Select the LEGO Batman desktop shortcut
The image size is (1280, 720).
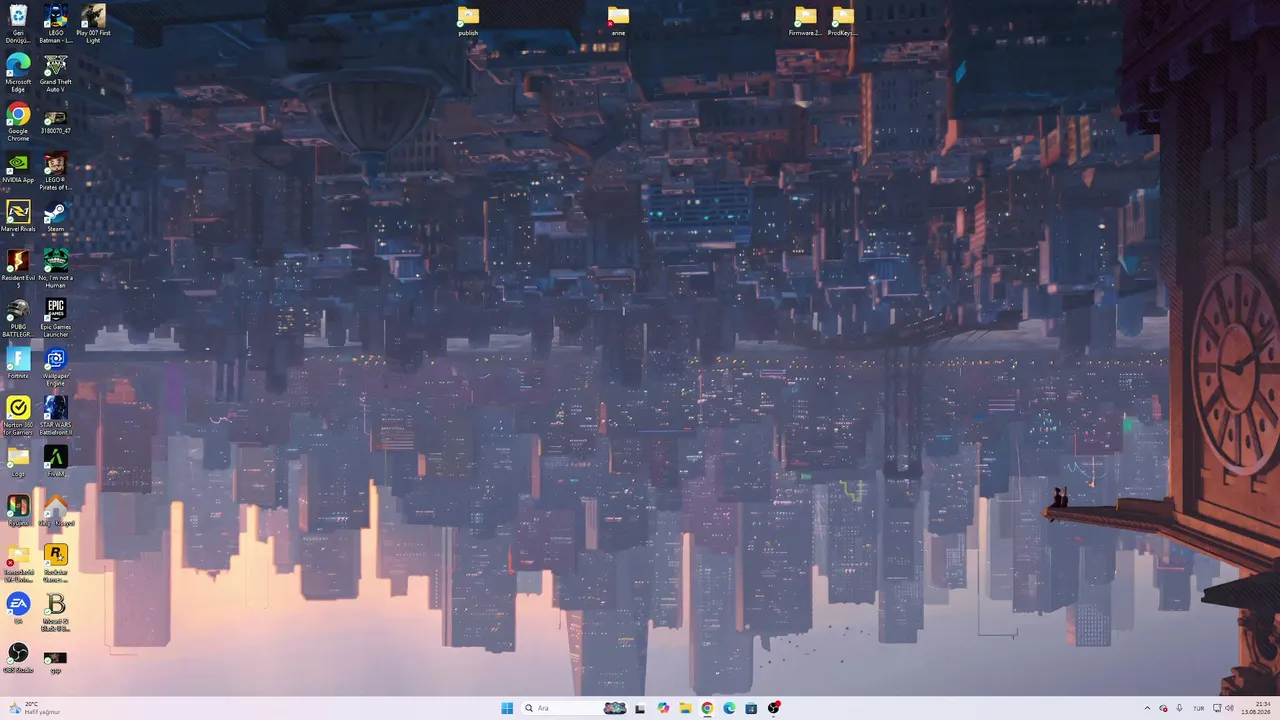[x=56, y=23]
